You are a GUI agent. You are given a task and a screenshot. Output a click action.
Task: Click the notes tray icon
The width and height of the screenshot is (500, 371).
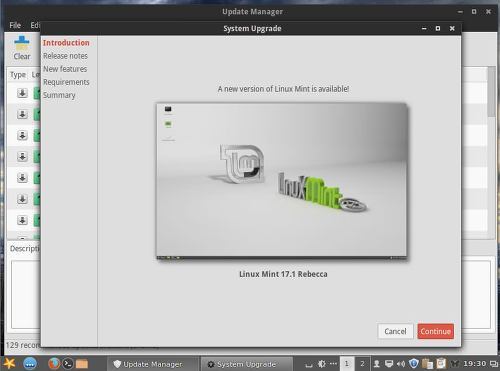click(x=441, y=363)
